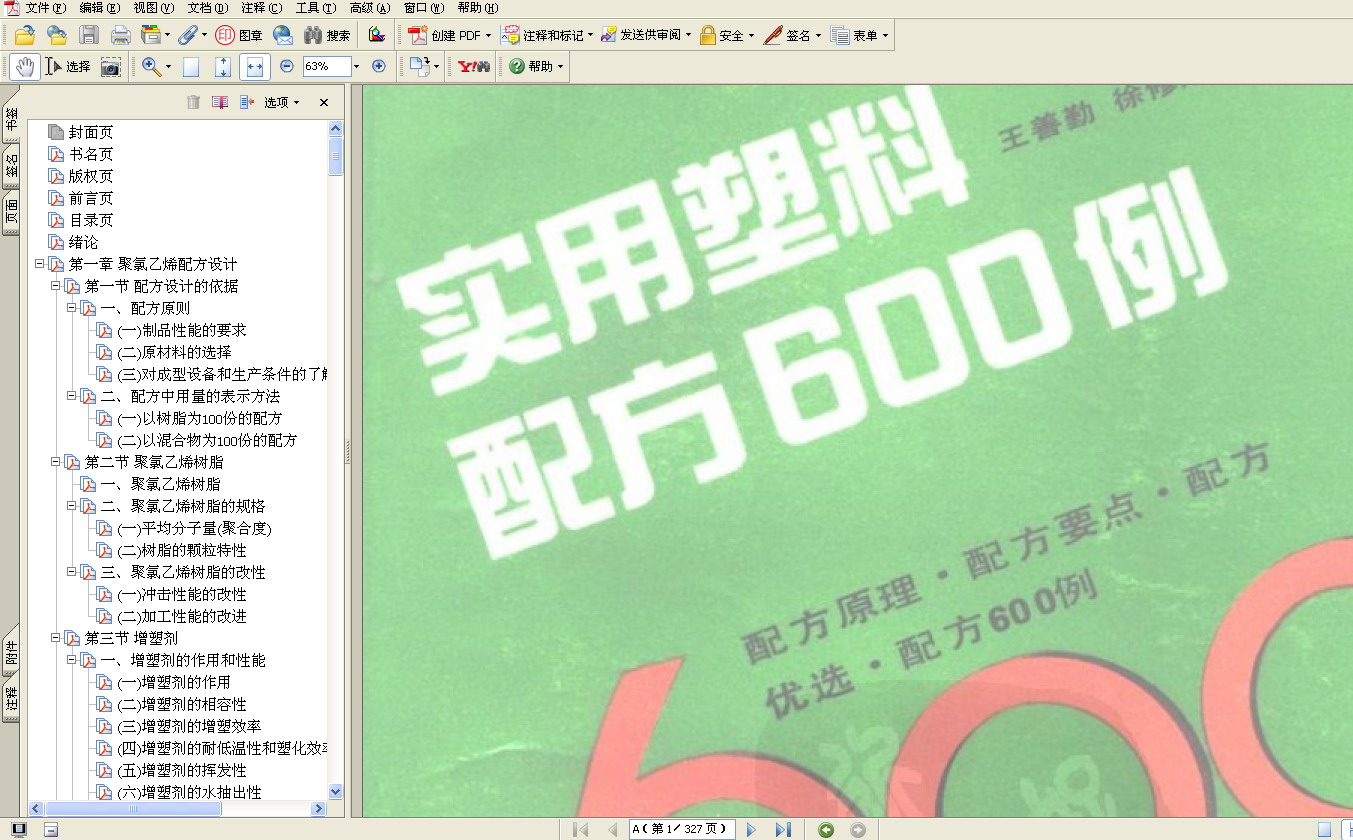
Task: Collapse the 一、配方原则 bookmark node
Action: (x=72, y=308)
